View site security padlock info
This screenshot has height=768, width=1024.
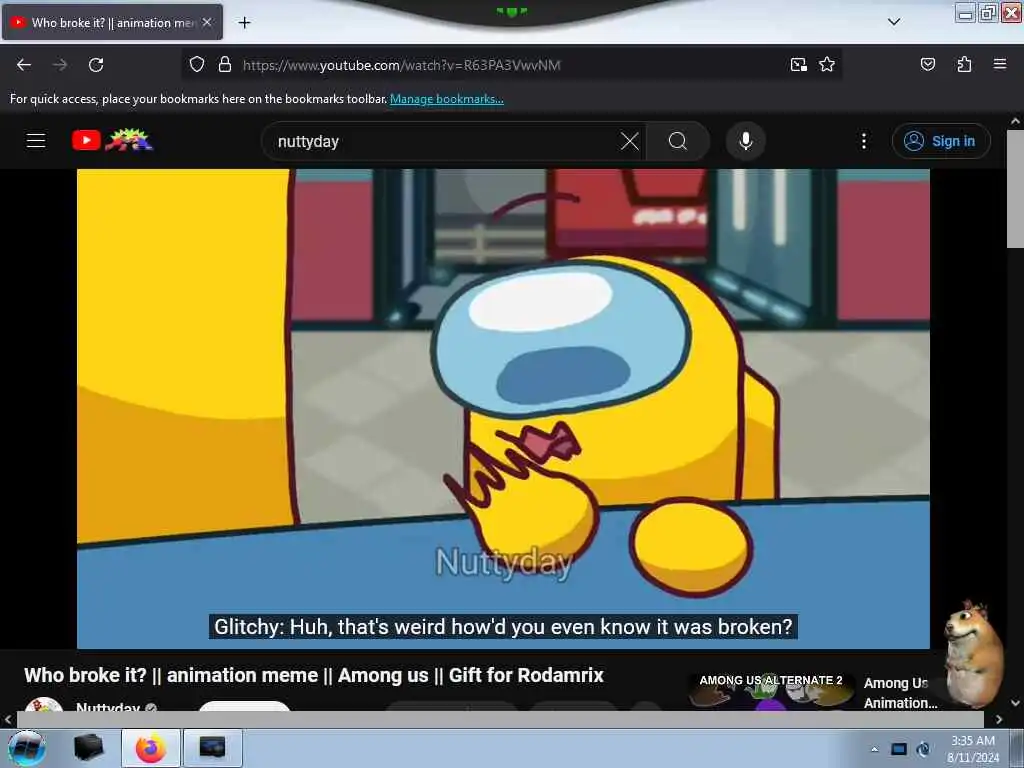coord(225,64)
